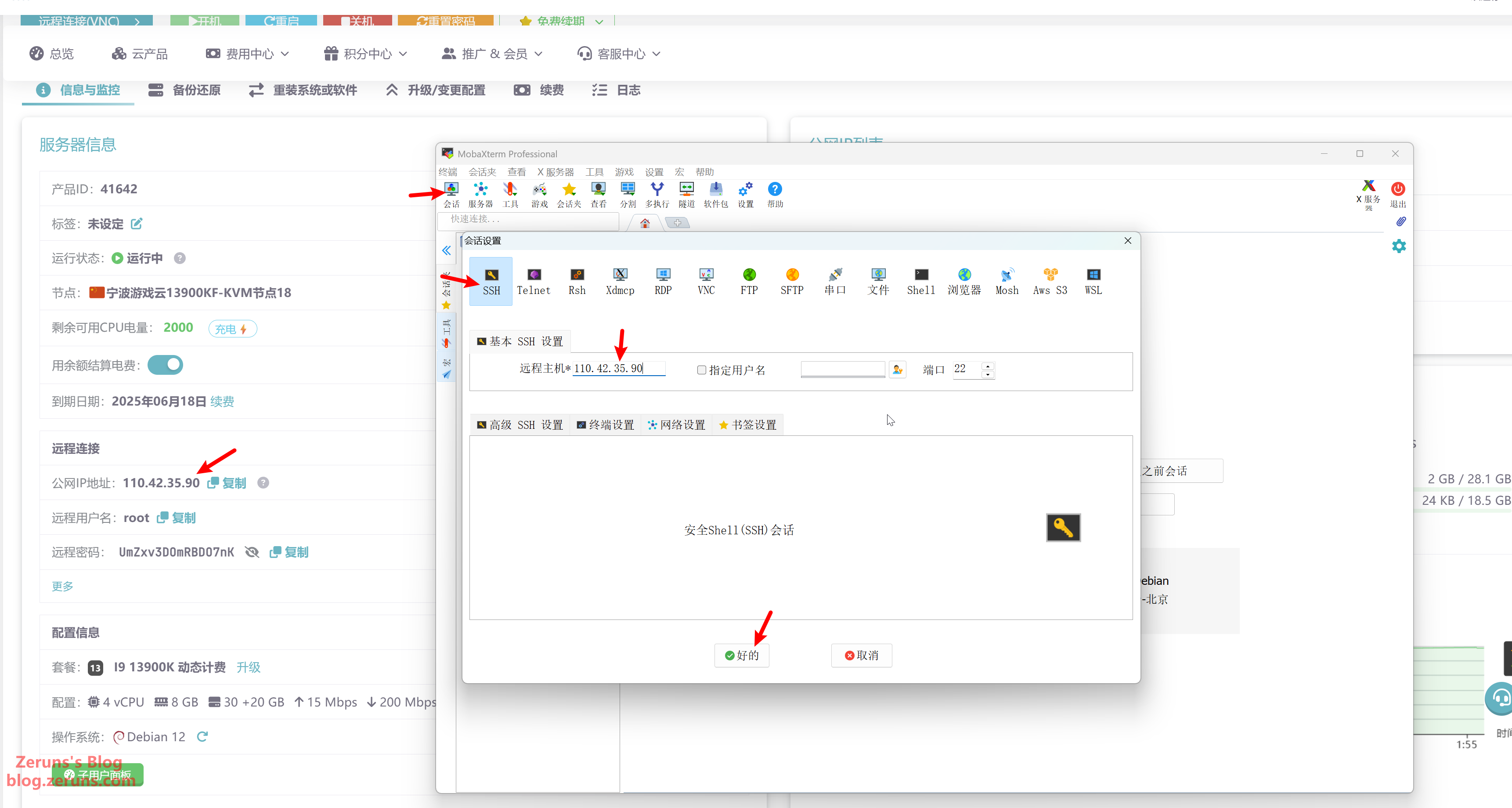This screenshot has width=1512, height=808.
Task: Select the SFTP session type
Action: click(x=792, y=281)
